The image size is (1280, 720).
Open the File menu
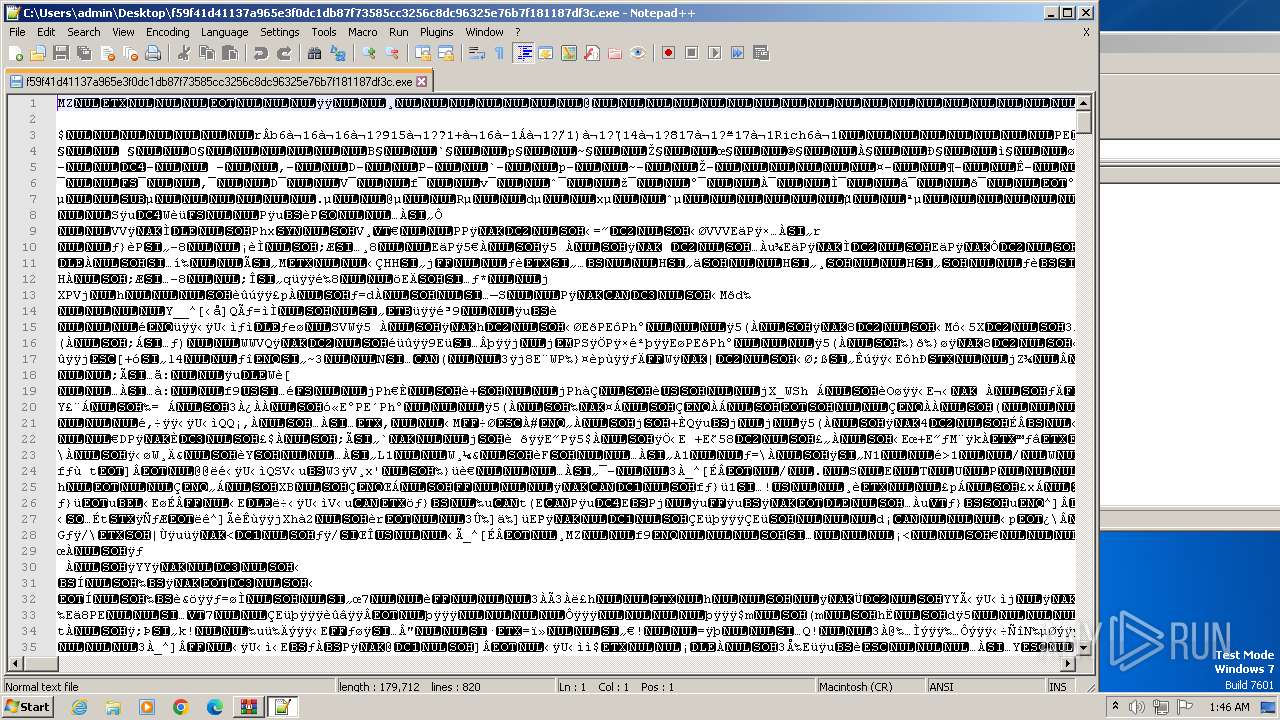(x=17, y=32)
